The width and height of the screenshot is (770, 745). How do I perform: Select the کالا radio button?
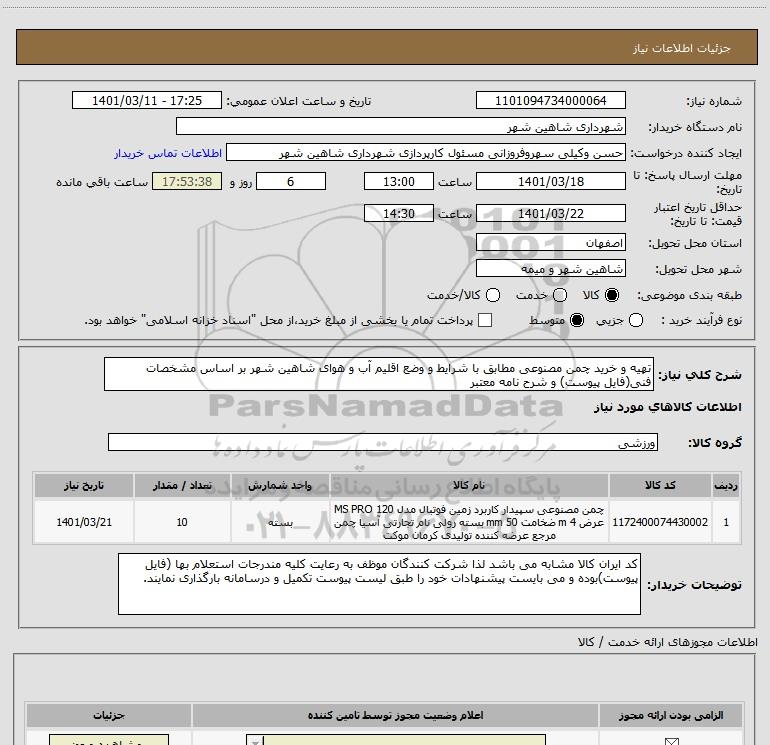(612, 295)
